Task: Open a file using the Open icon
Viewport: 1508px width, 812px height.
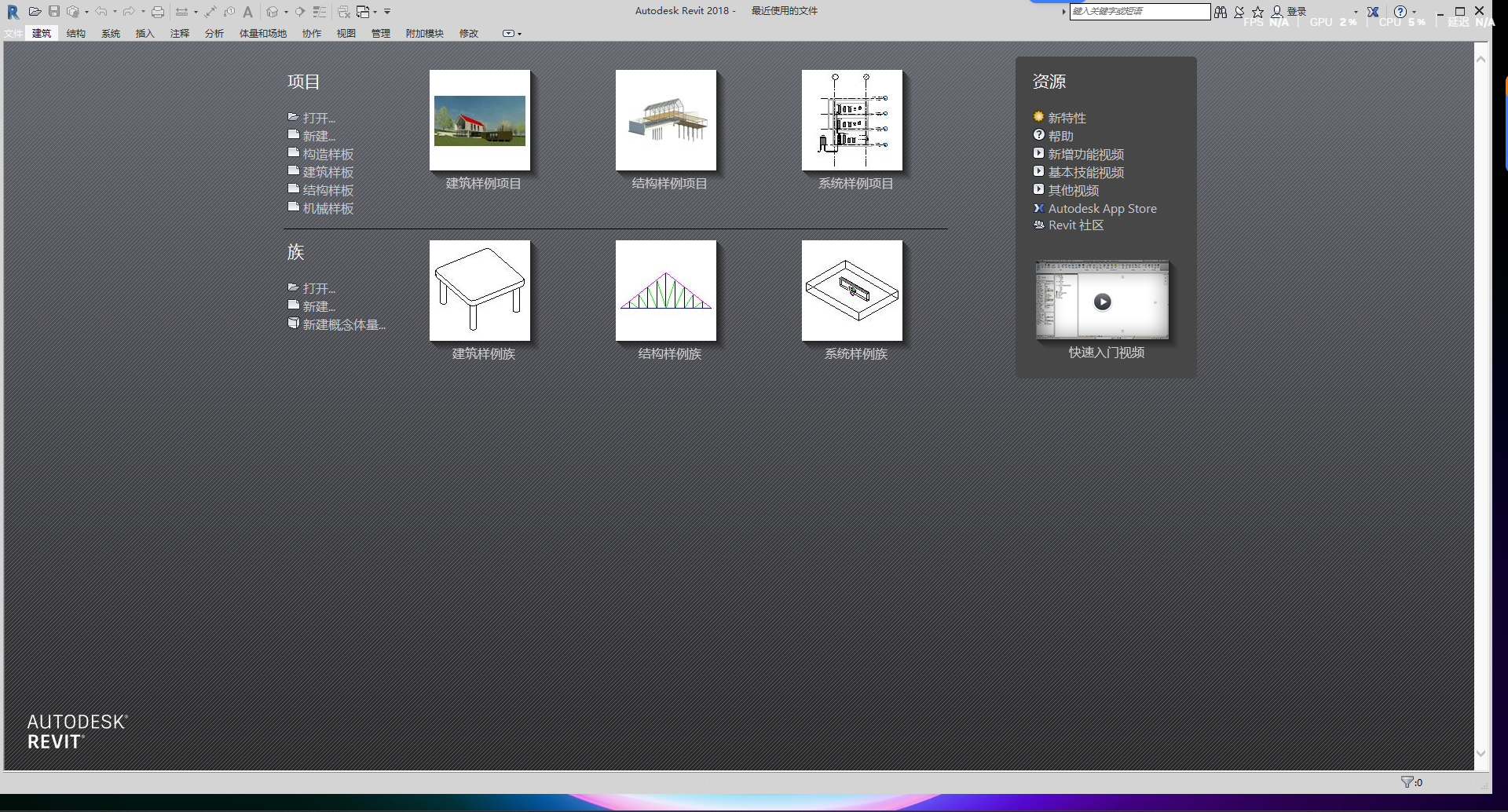Action: 35,11
